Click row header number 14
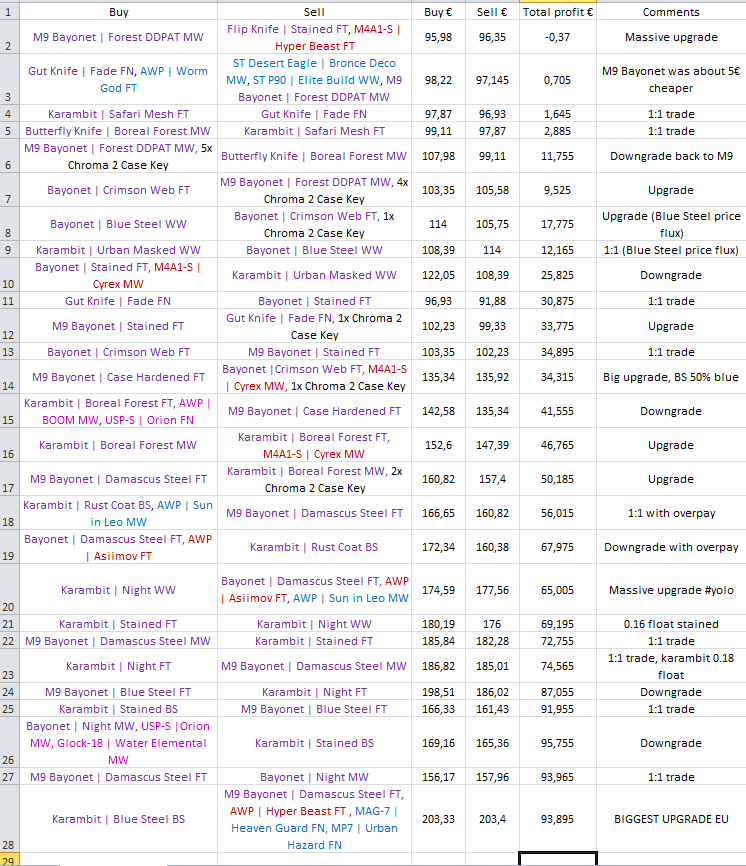The image size is (746, 866). (9, 377)
